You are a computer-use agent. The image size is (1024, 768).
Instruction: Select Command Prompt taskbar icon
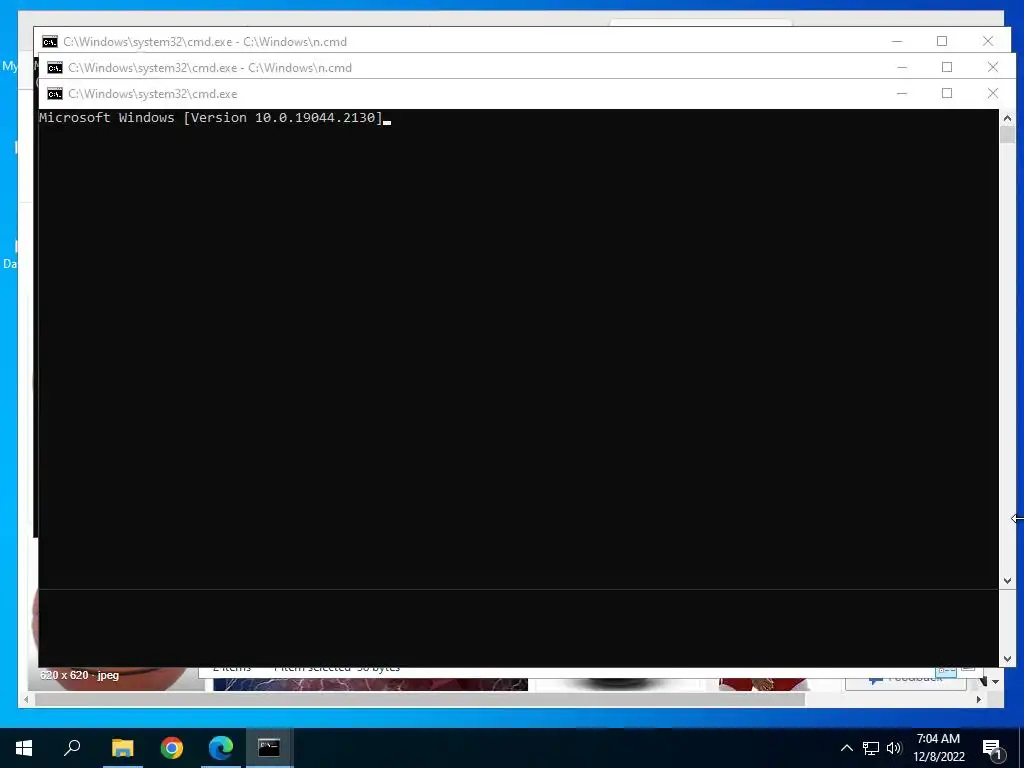tap(269, 747)
